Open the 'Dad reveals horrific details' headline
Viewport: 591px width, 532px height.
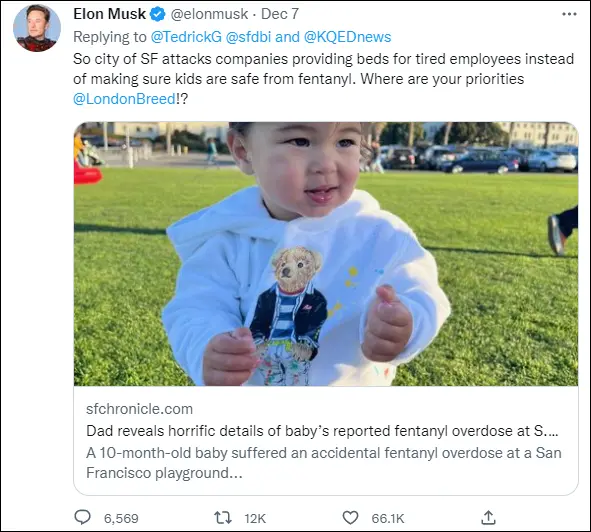coord(322,431)
